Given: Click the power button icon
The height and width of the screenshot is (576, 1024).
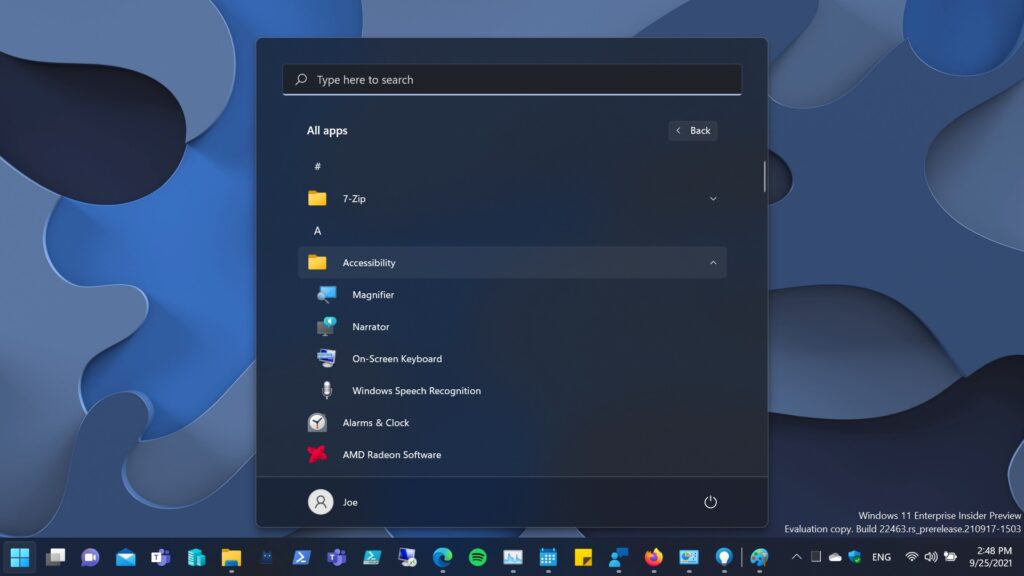Looking at the screenshot, I should coord(710,502).
